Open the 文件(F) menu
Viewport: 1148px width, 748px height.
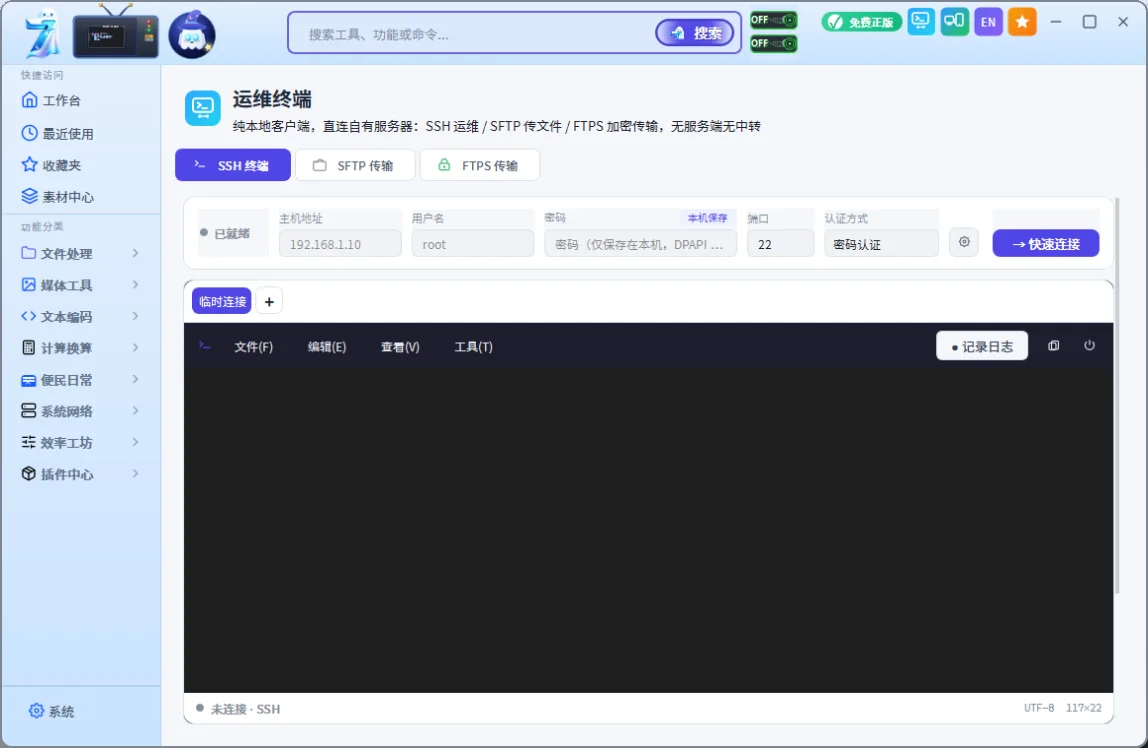coord(253,347)
